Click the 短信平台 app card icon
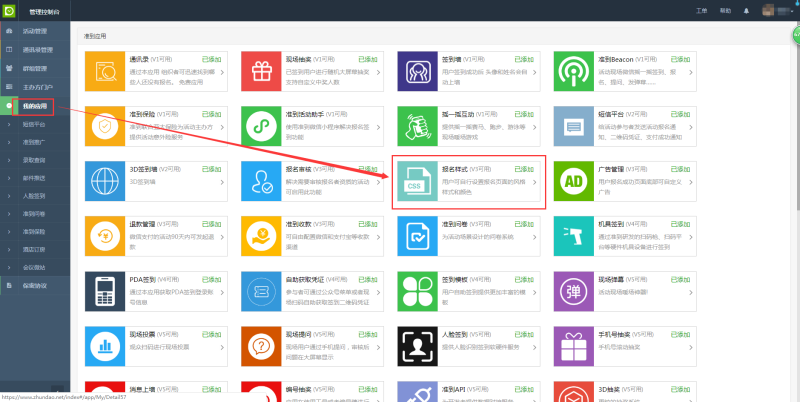This screenshot has width=800, height=402. (573, 127)
